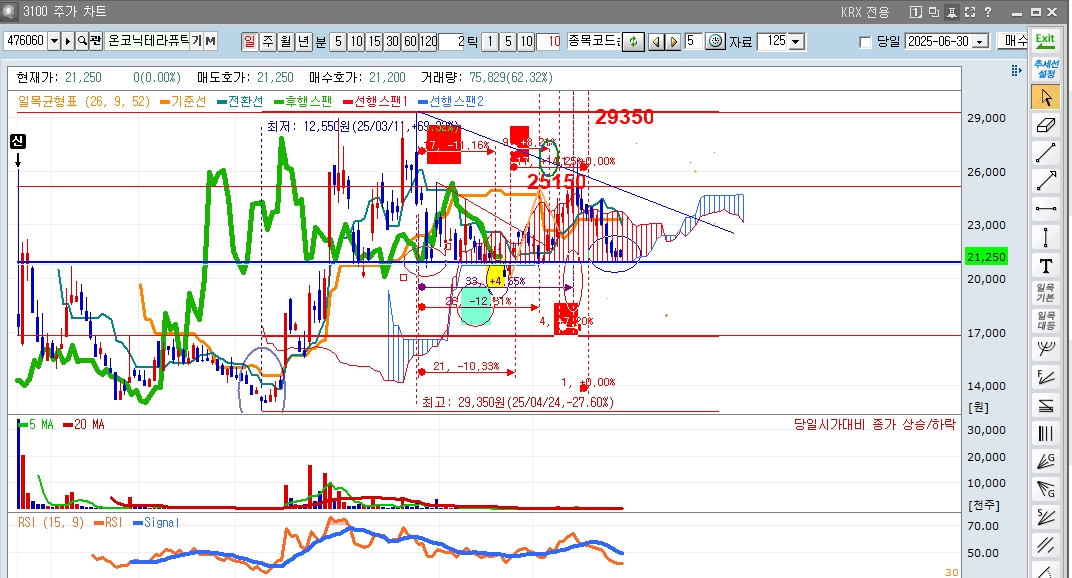The image size is (1072, 578).
Task: Click the 종목코드 input field
Action: (594, 41)
